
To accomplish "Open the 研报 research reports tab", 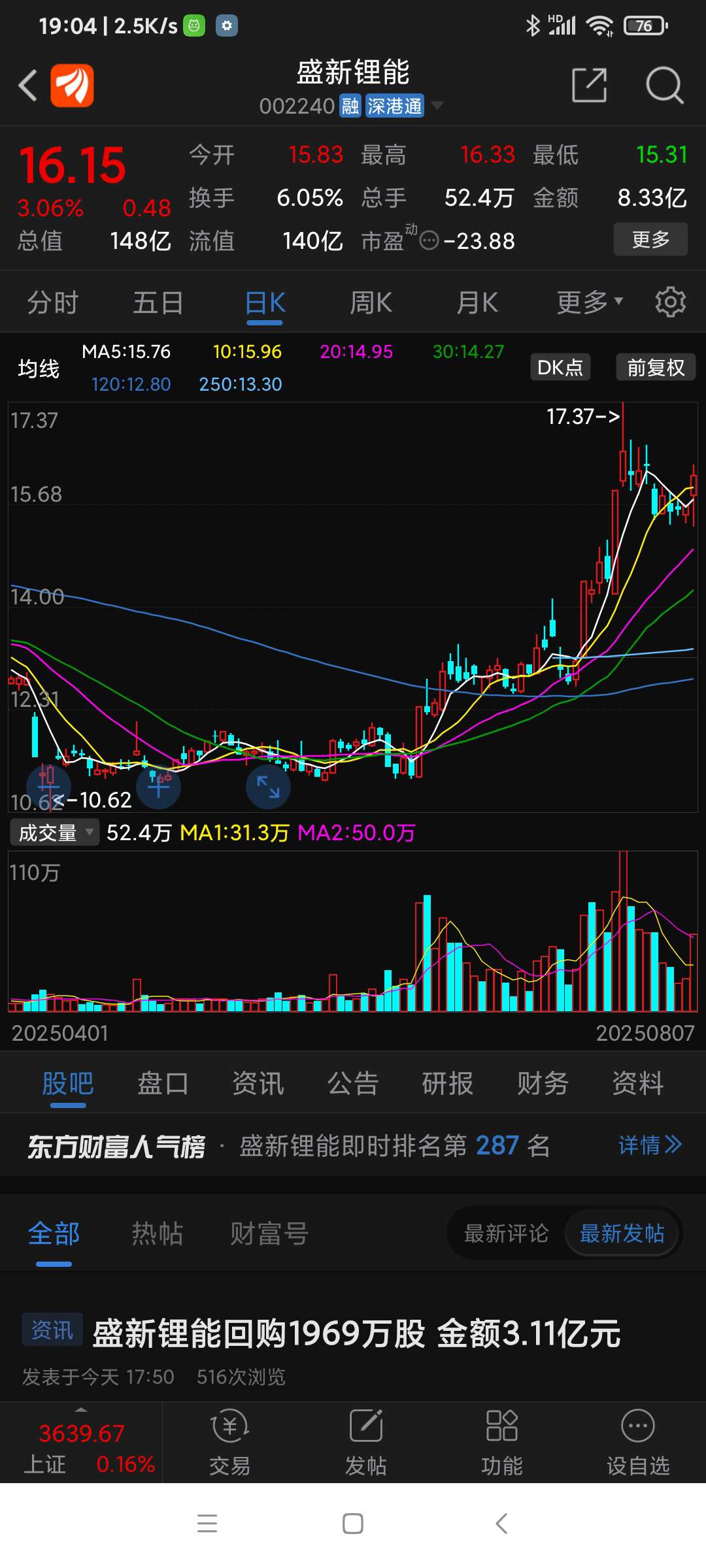I will point(448,1083).
